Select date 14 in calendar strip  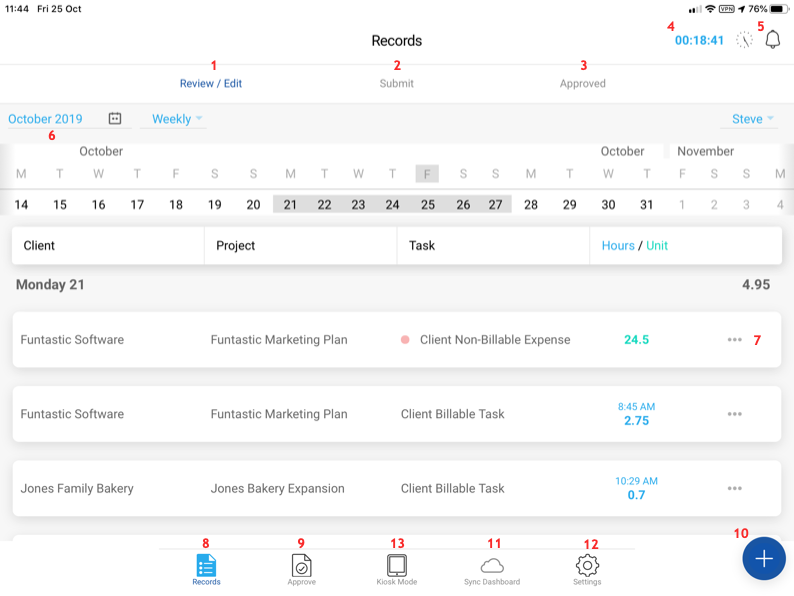[x=21, y=204]
